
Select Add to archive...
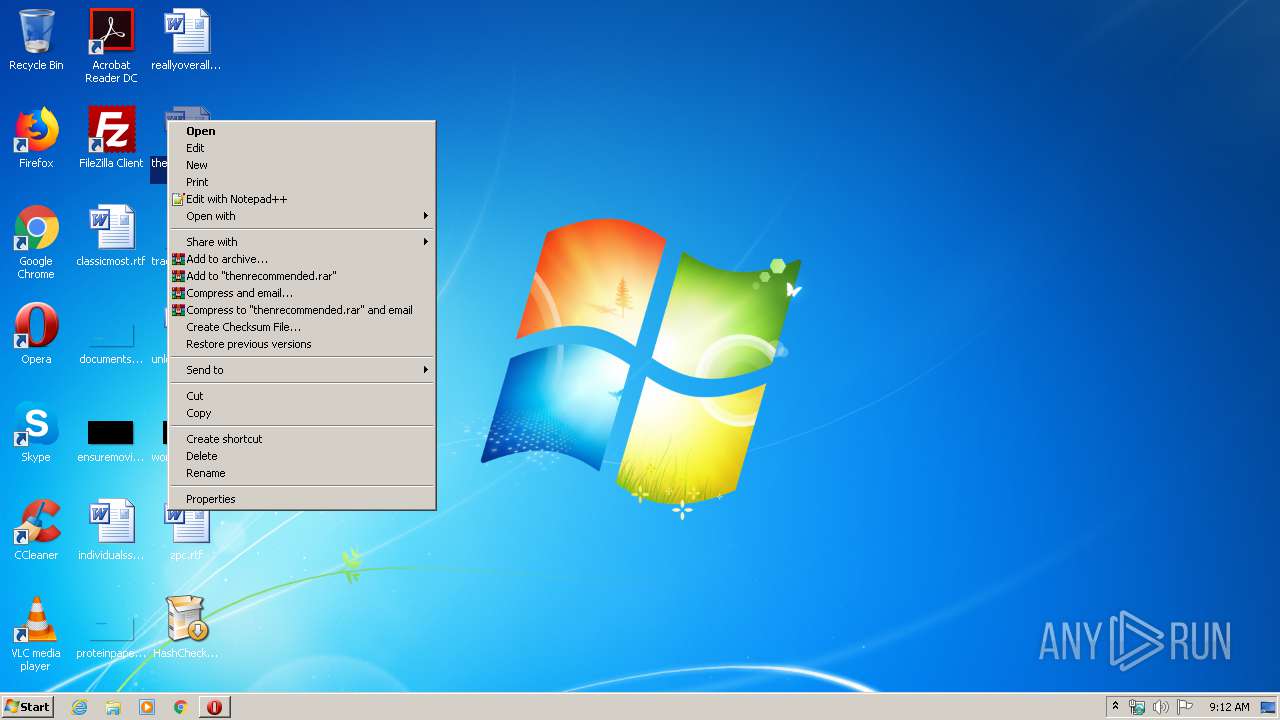(x=302, y=259)
